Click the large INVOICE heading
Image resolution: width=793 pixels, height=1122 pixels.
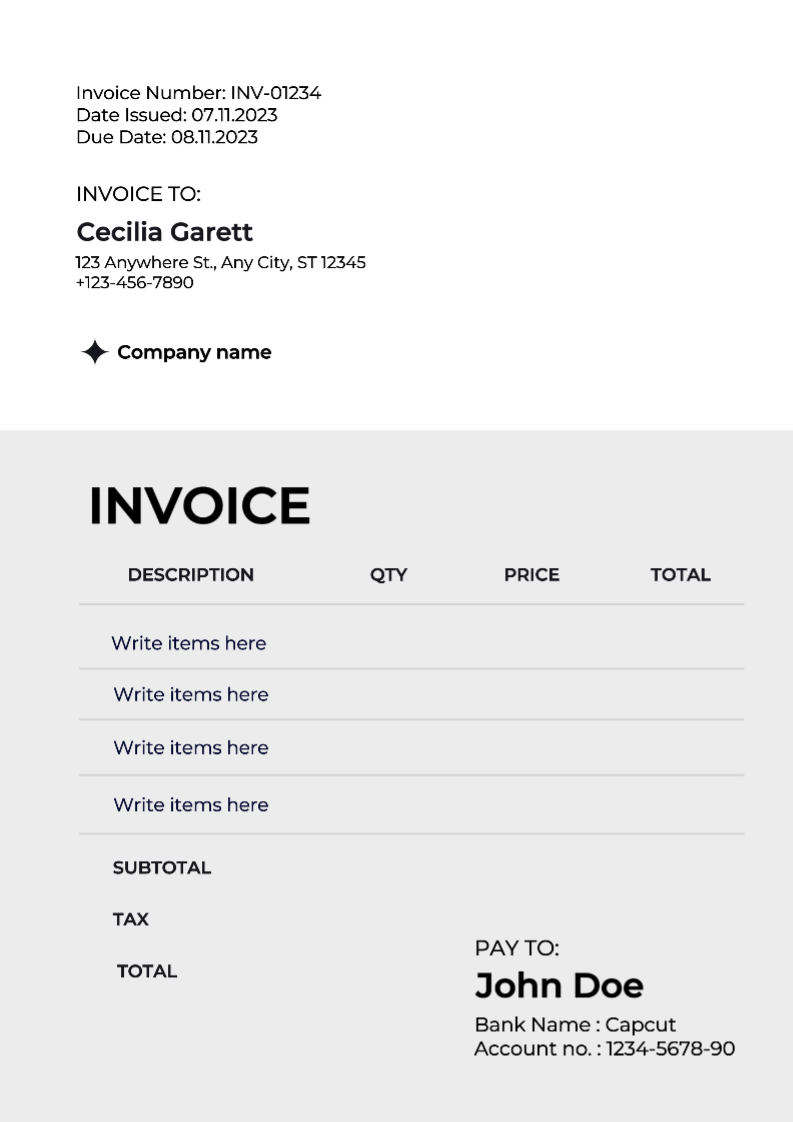199,505
